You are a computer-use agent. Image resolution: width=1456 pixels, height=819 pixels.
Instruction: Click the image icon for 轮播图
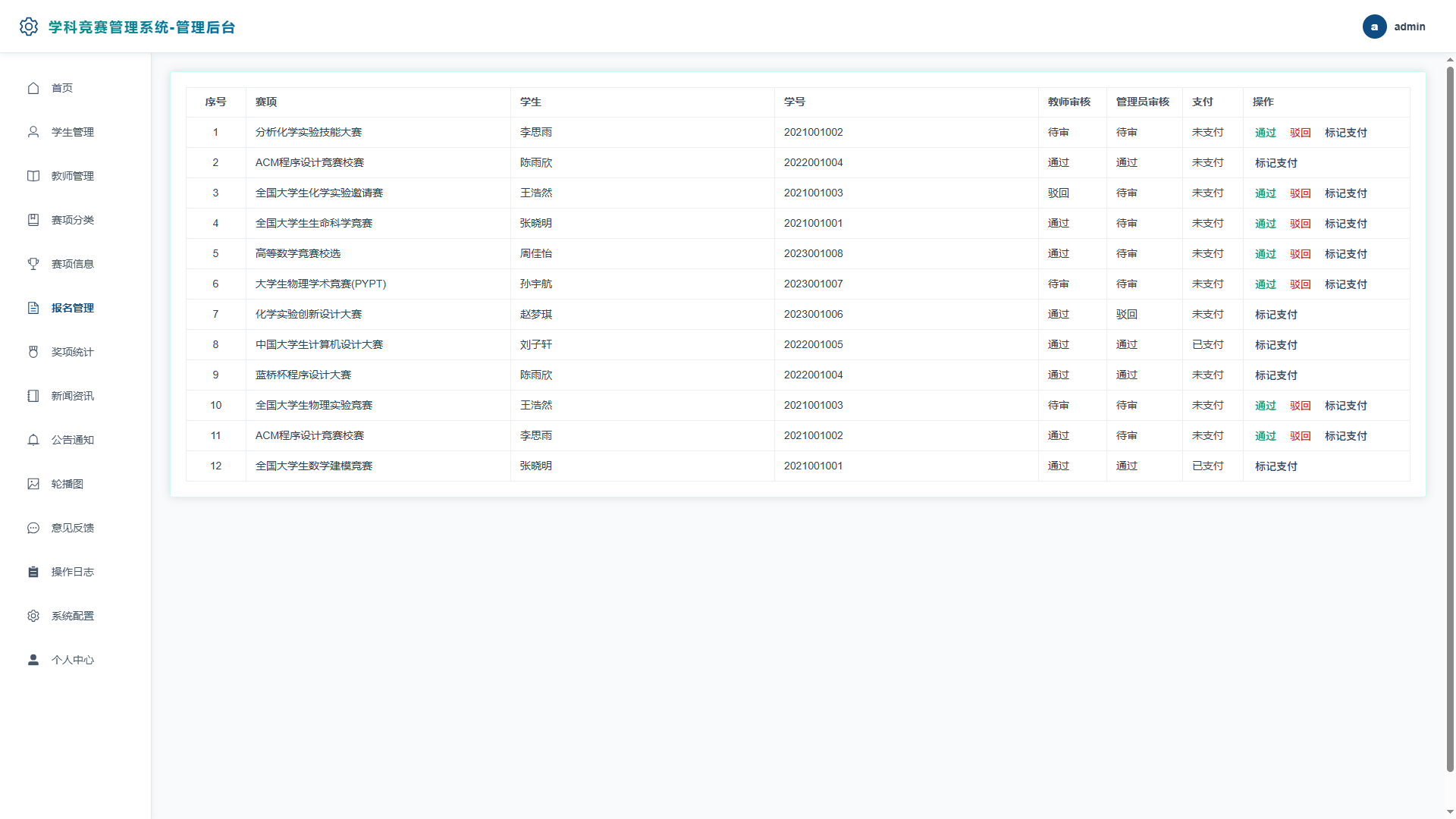pyautogui.click(x=33, y=484)
